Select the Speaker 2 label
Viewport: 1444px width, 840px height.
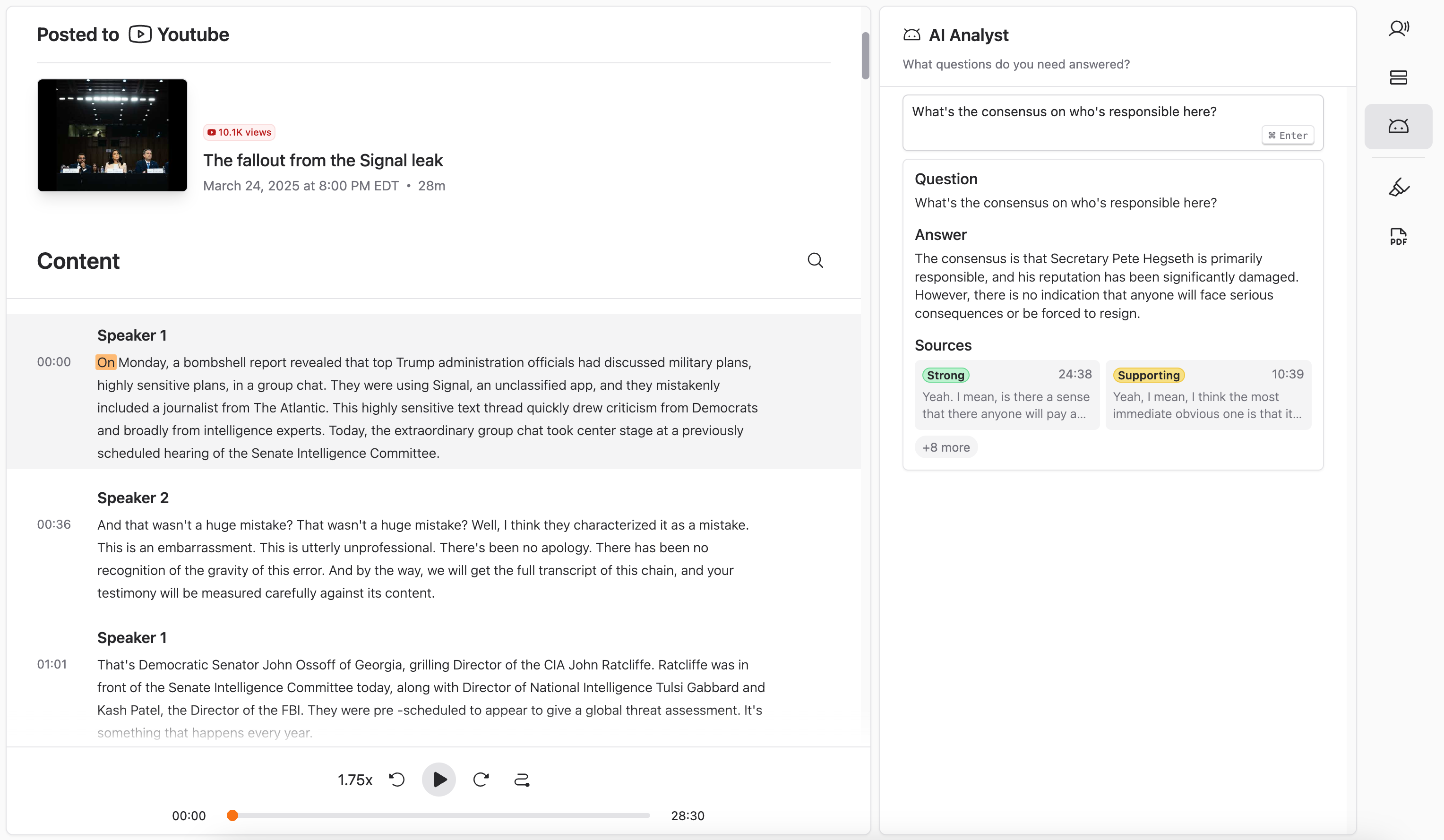(133, 498)
